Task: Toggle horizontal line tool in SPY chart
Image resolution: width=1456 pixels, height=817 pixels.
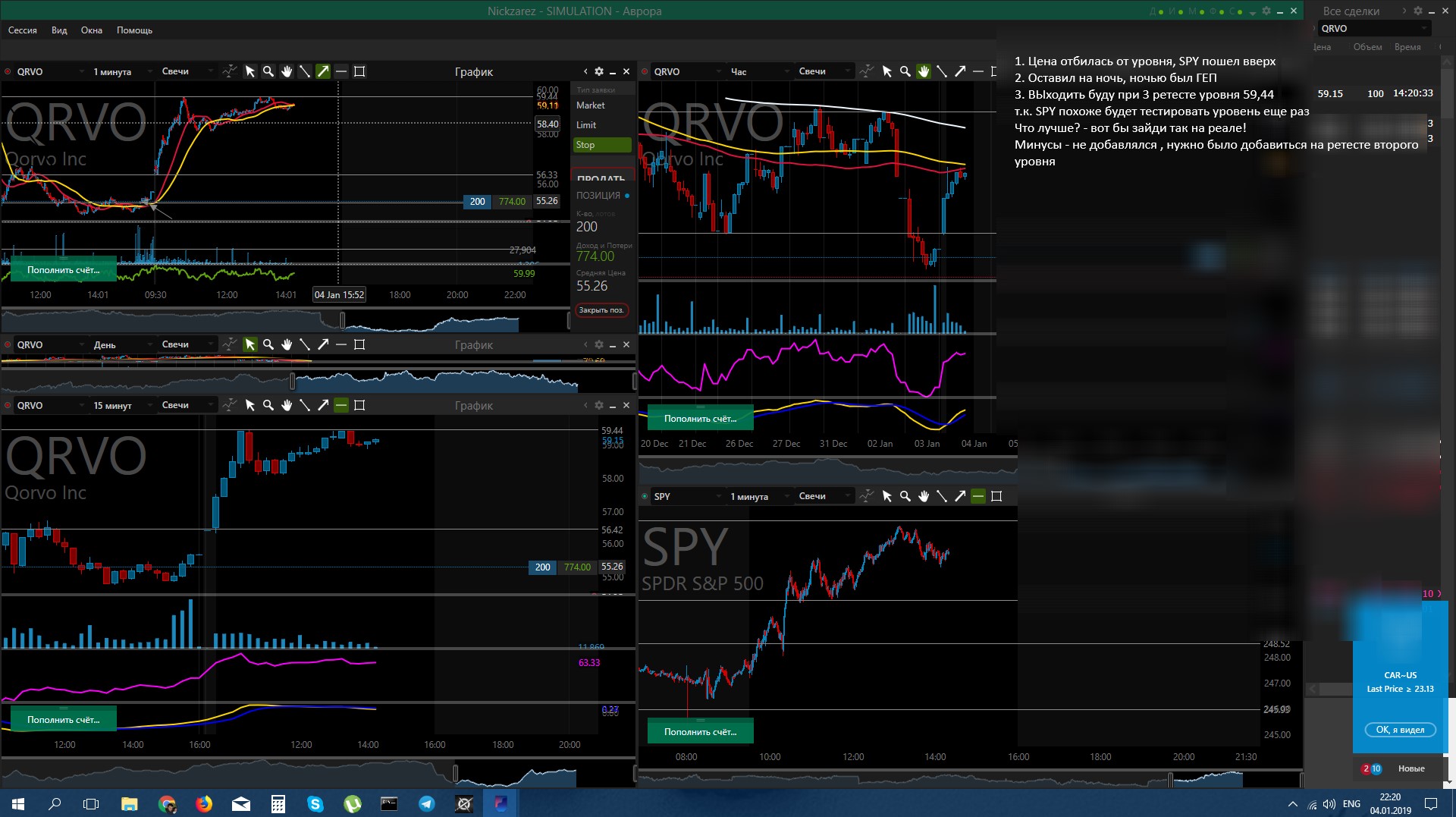Action: tap(978, 496)
